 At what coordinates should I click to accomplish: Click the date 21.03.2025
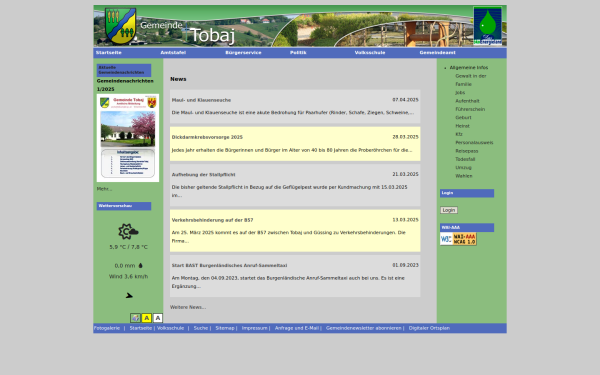click(405, 174)
